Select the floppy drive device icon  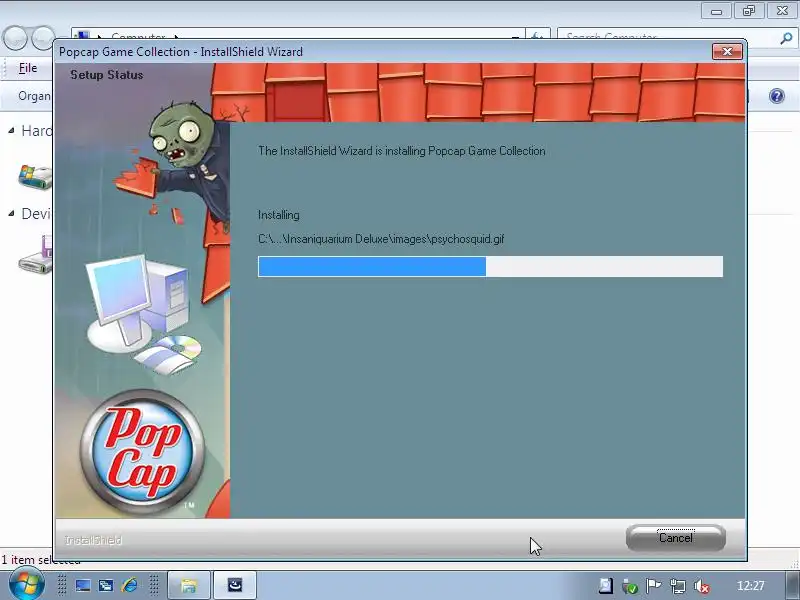(35, 255)
